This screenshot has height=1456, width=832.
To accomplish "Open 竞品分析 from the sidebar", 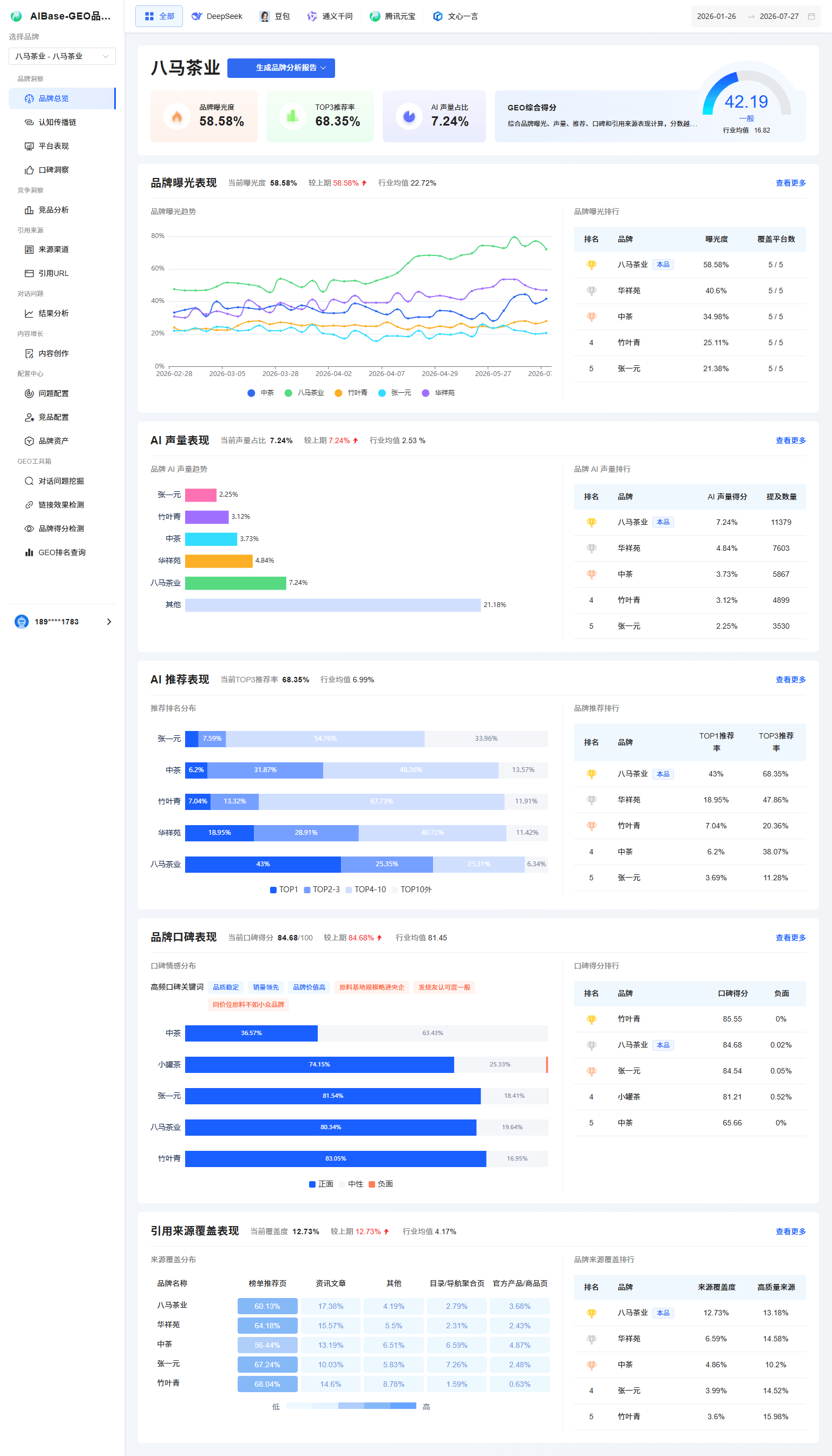I will (x=62, y=210).
